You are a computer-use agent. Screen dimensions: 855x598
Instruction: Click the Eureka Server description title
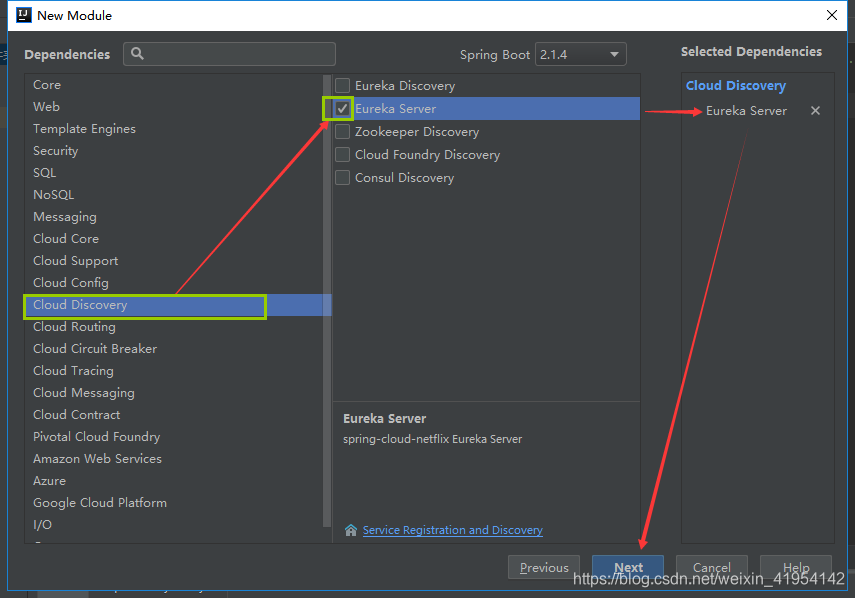[384, 419]
